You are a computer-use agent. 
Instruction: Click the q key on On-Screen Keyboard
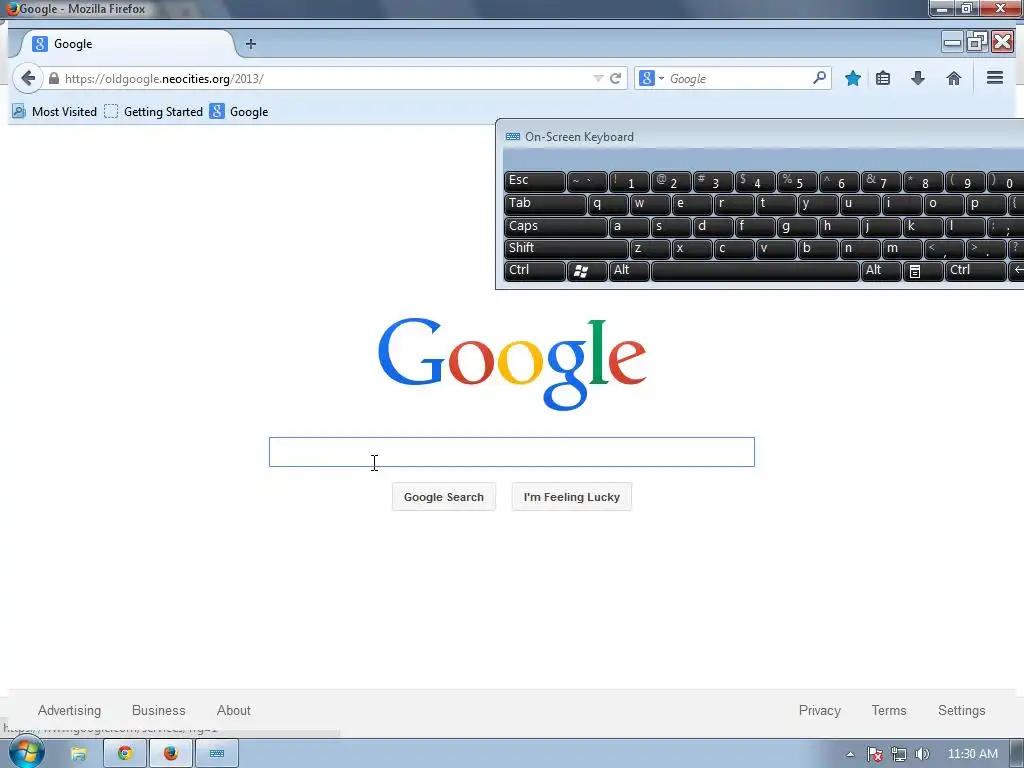coord(608,204)
